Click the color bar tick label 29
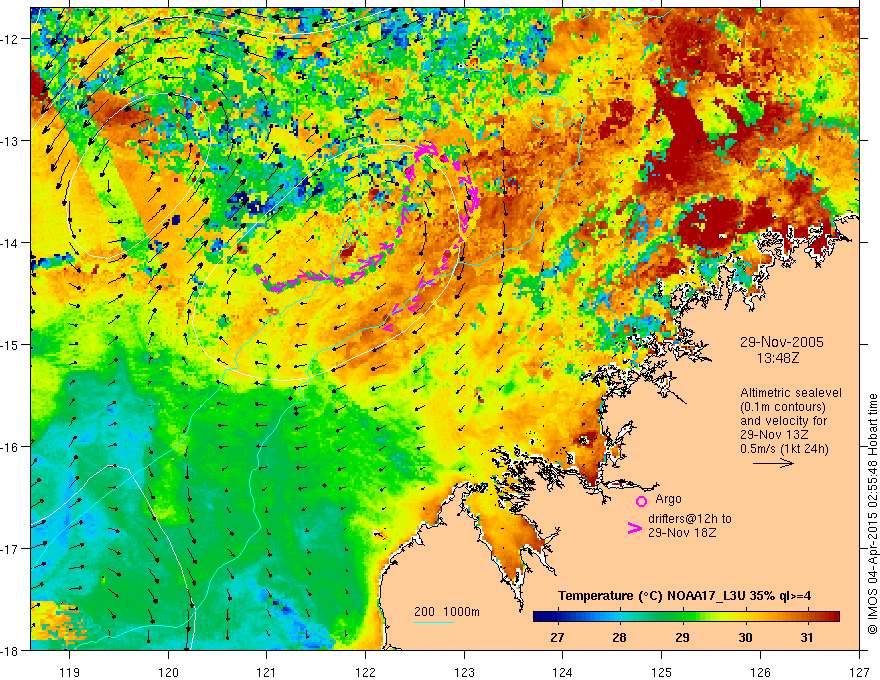 682,637
